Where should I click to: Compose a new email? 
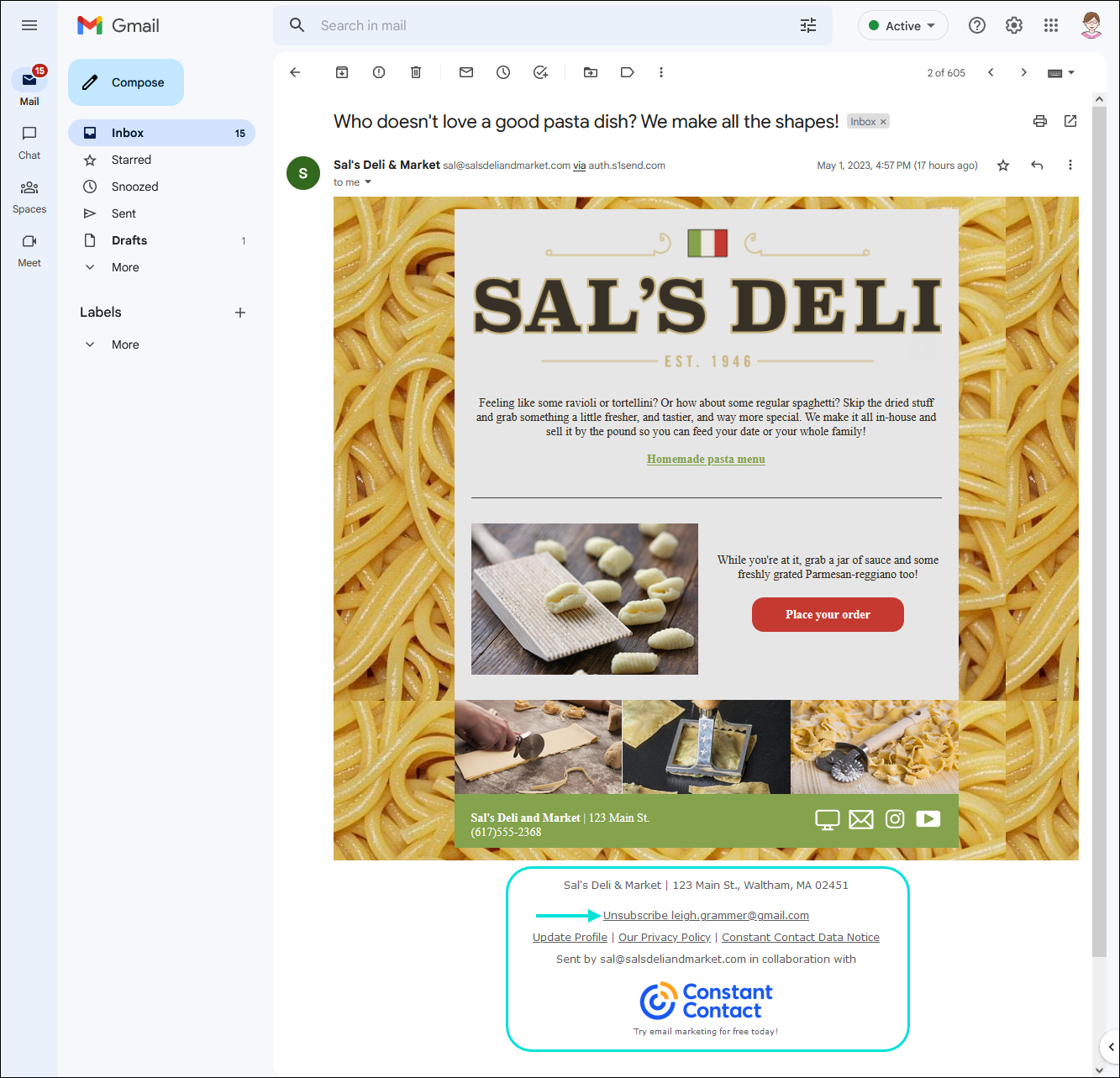[x=126, y=82]
